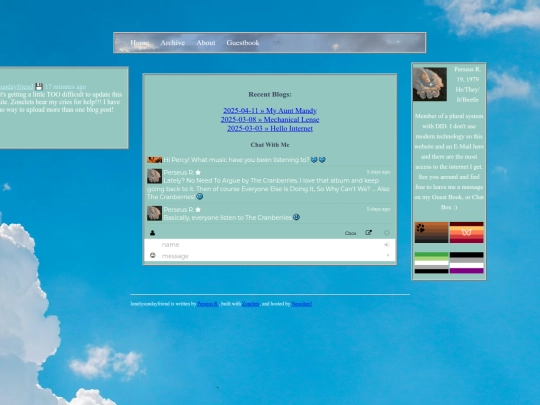Click the chat log-in arrow icon
The image size is (540, 405).
point(387,245)
